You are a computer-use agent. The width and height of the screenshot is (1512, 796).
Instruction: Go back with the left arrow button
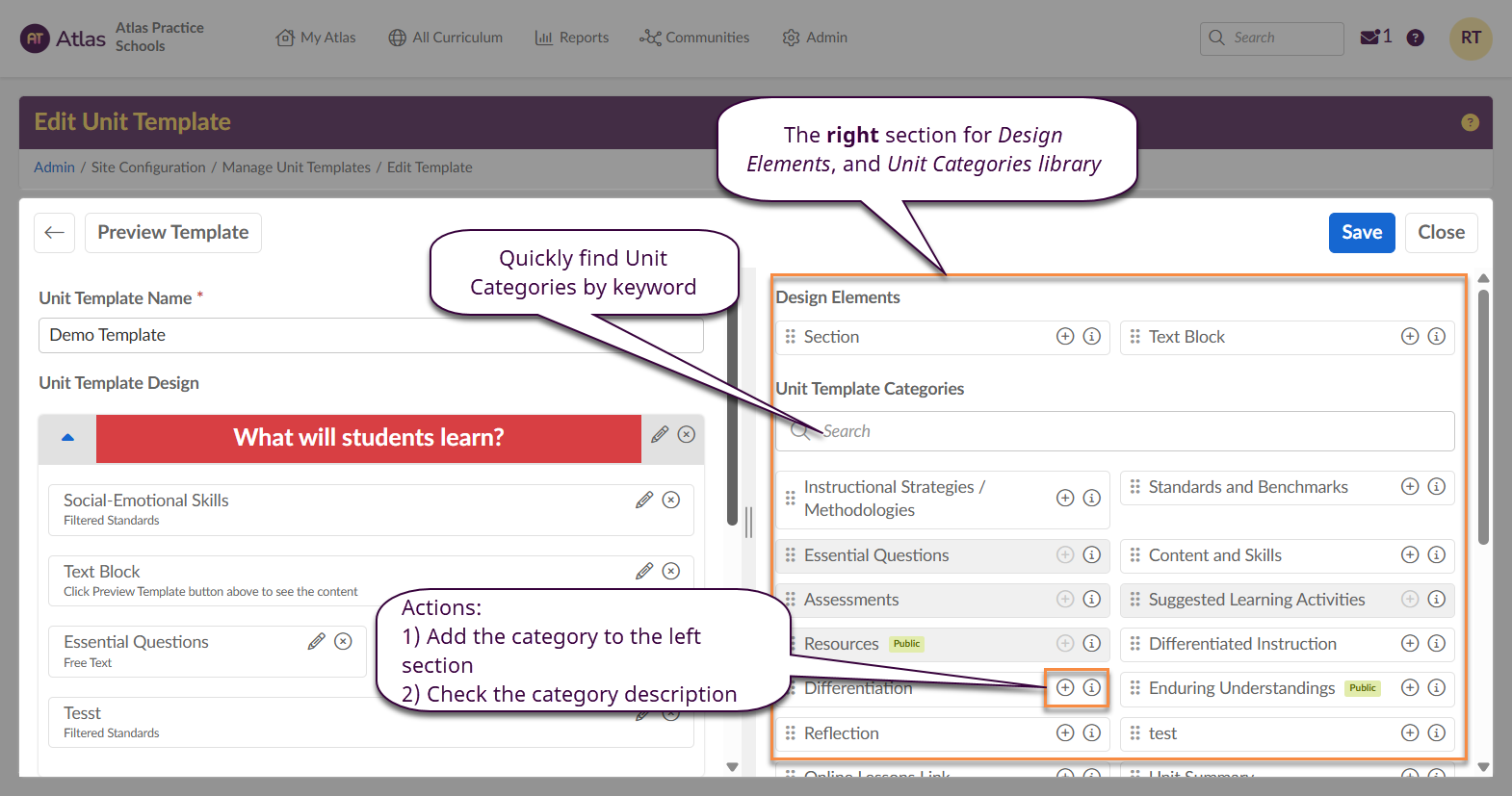54,233
